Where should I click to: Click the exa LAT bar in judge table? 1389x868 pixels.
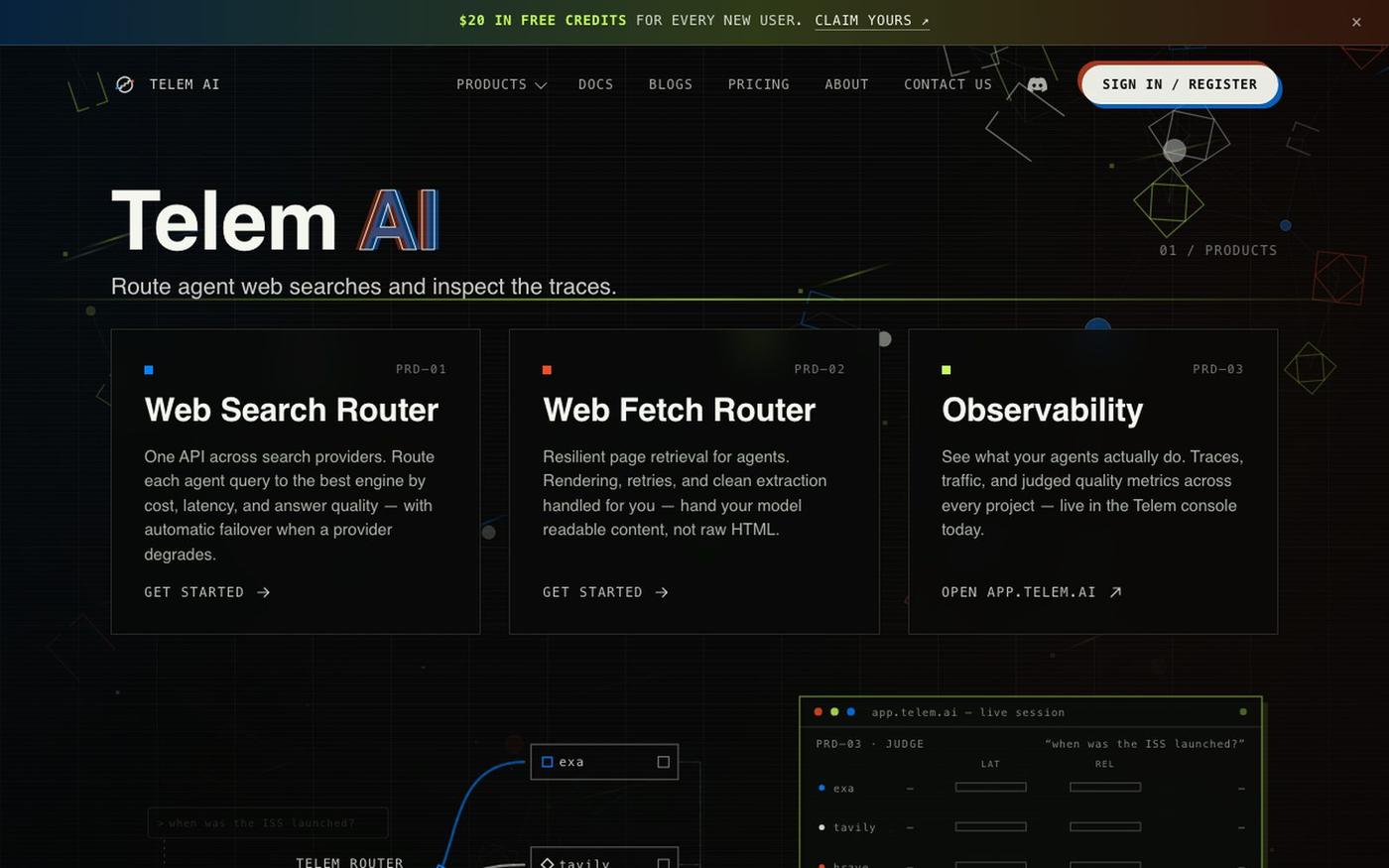point(990,787)
